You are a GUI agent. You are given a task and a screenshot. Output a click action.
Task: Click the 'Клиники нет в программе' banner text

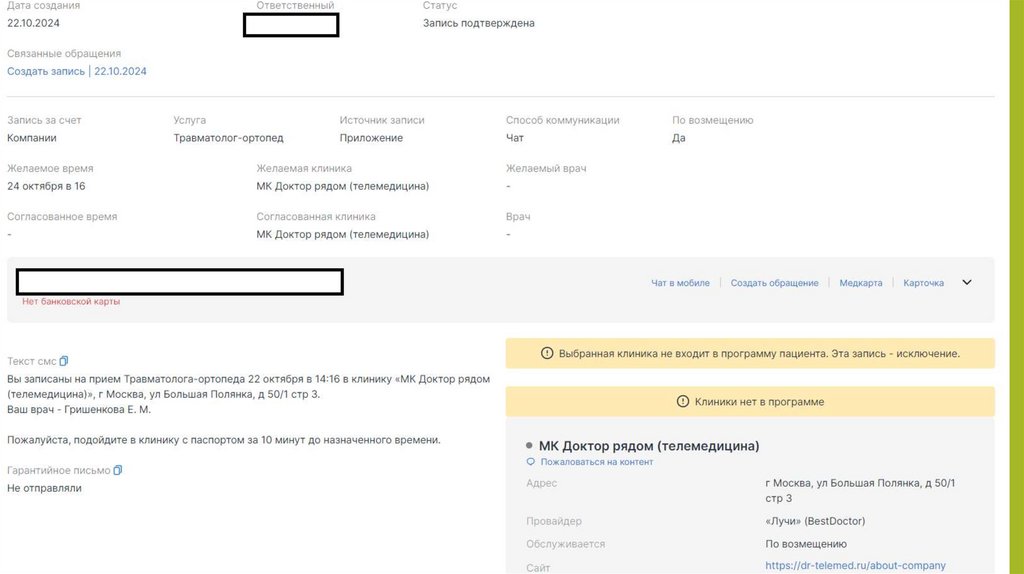[759, 402]
